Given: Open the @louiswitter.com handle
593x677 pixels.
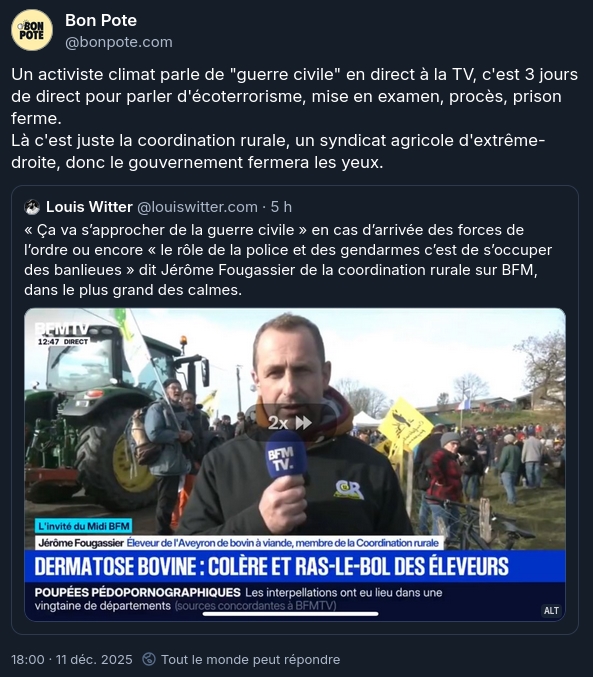Looking at the screenshot, I should 197,207.
